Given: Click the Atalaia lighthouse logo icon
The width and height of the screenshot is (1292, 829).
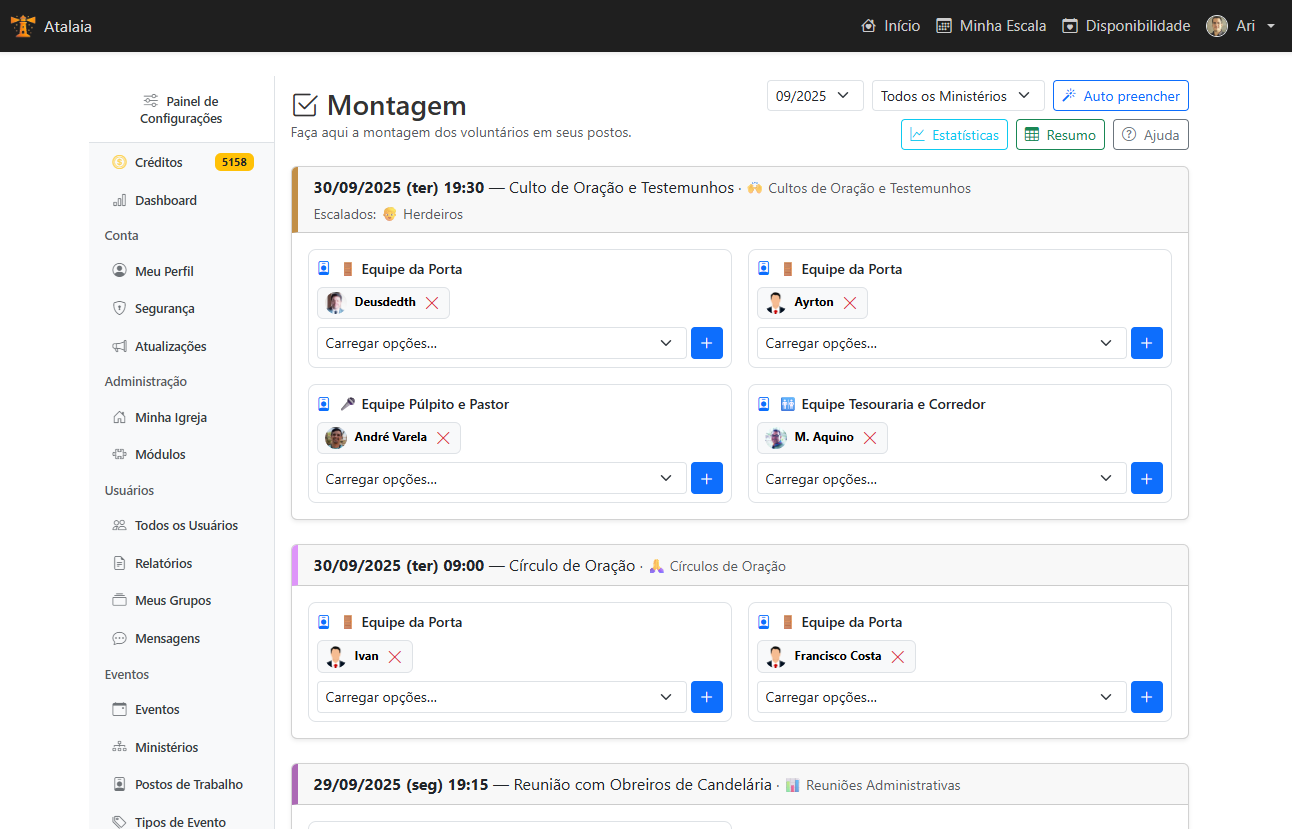Looking at the screenshot, I should coord(22,26).
